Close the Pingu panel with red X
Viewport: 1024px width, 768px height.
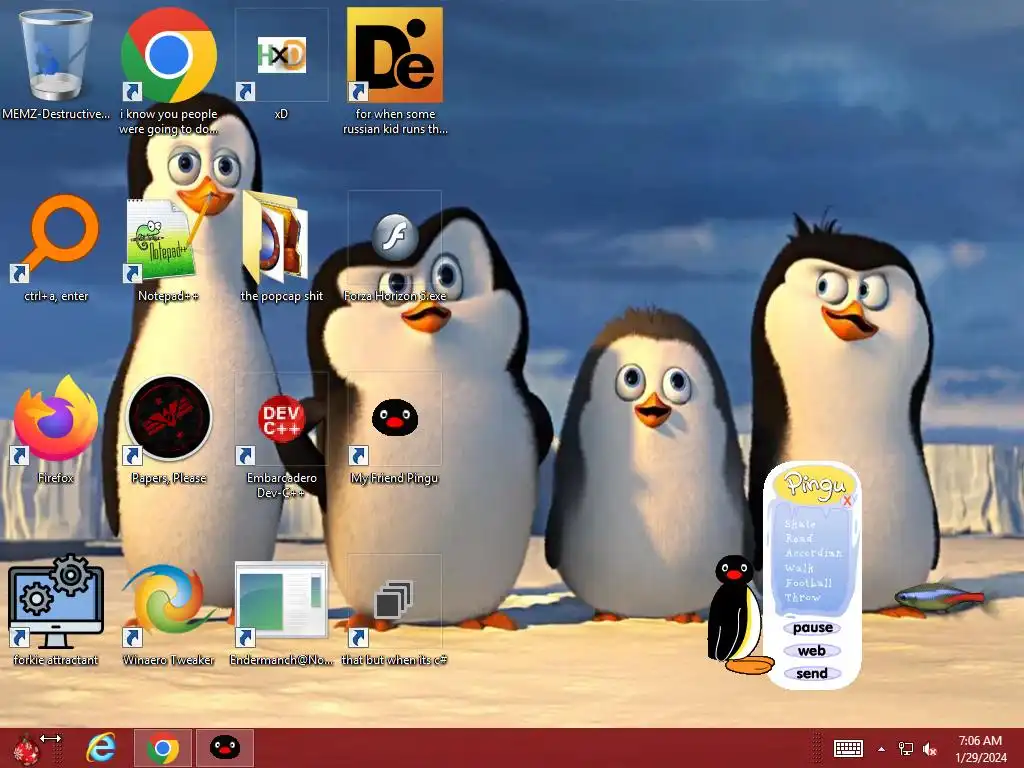pos(847,501)
